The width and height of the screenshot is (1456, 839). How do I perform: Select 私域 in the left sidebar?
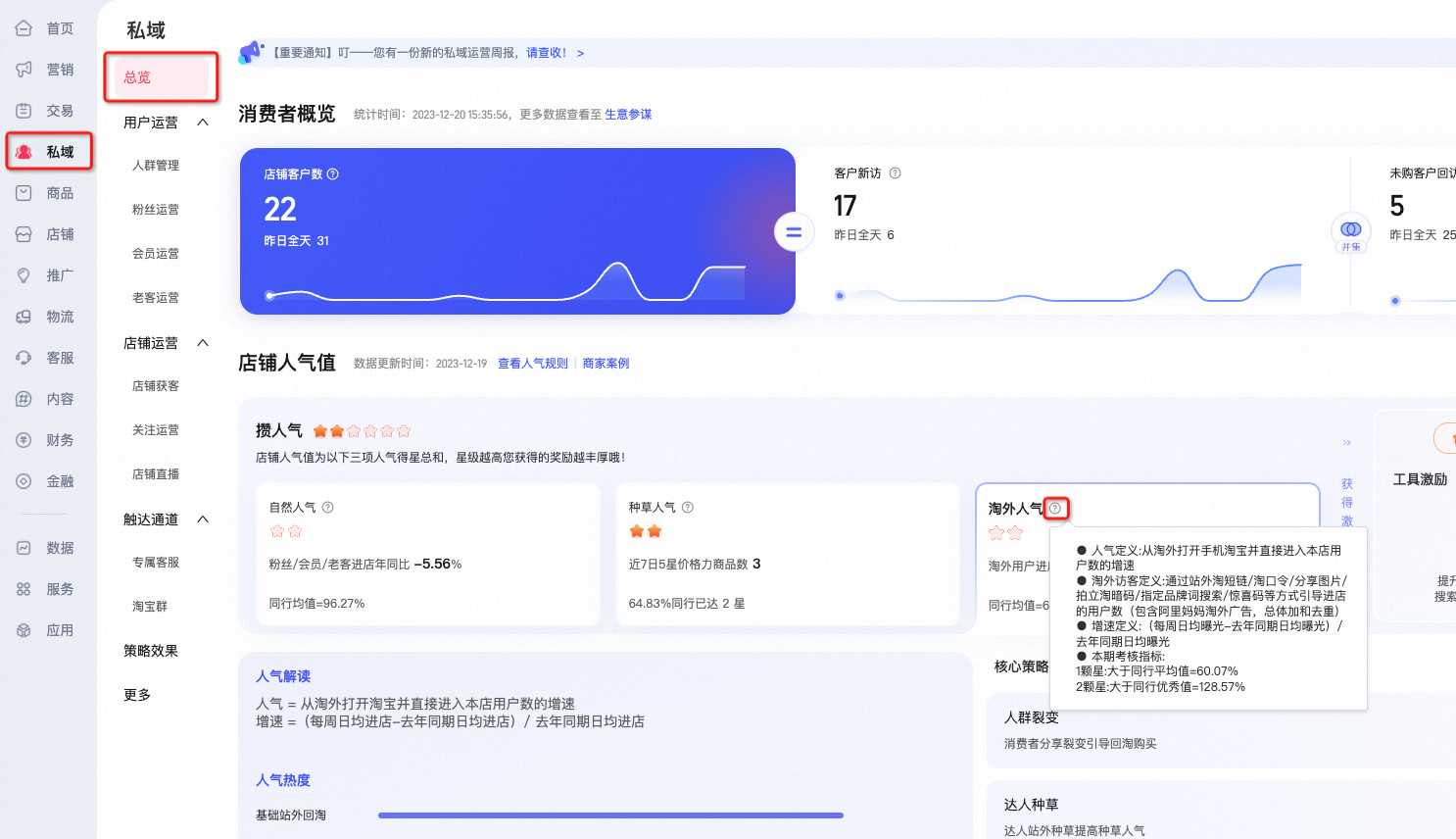click(x=49, y=152)
